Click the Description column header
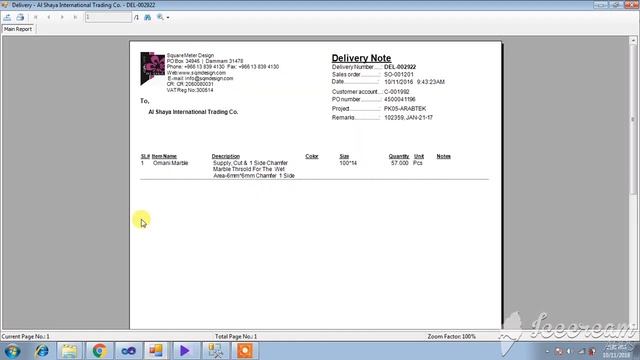 click(226, 156)
